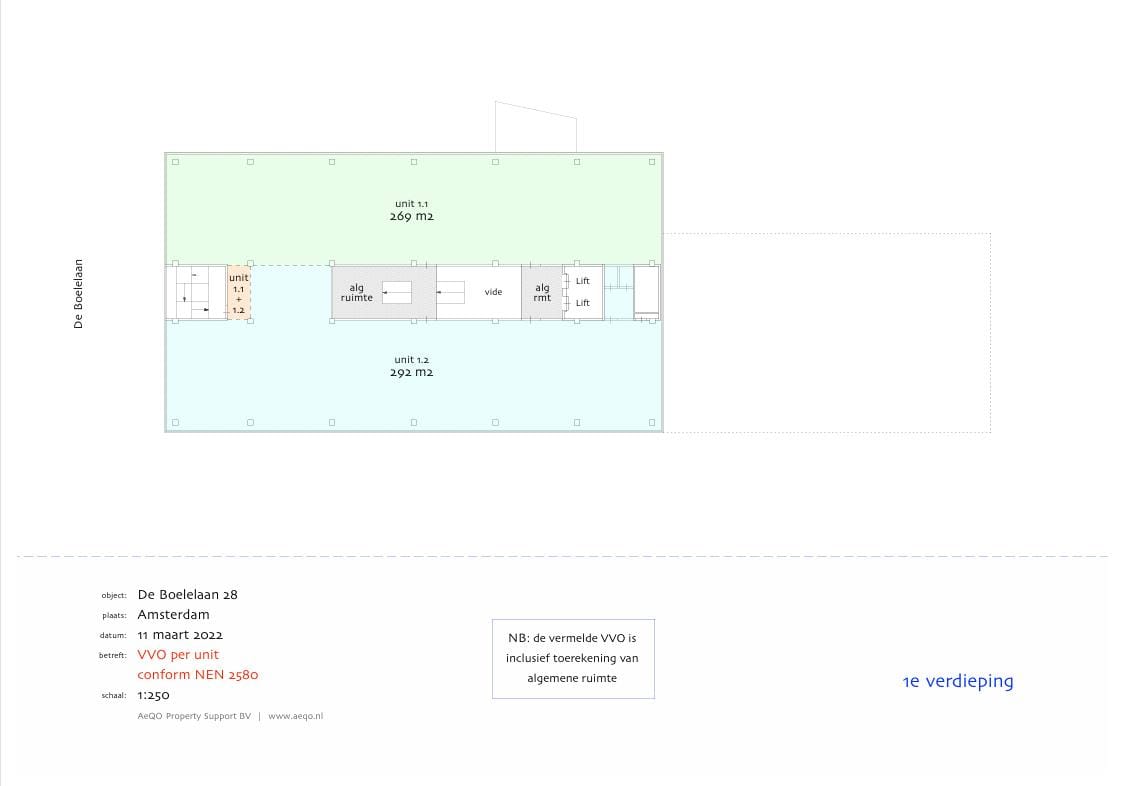The width and height of the screenshot is (1122, 786).
Task: Click the NB note box about VVO
Action: pos(573,658)
